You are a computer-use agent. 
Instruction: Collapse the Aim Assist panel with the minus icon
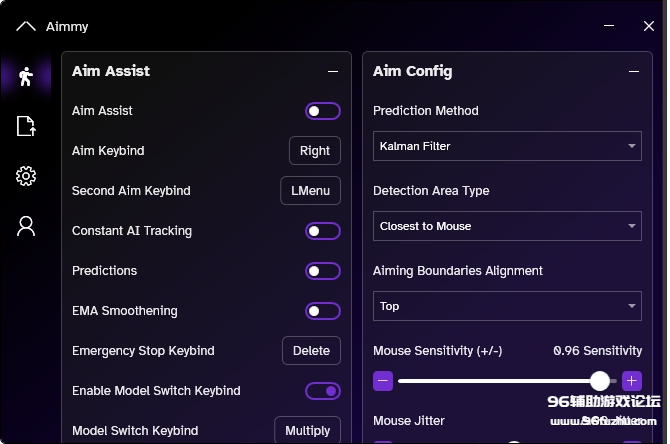(x=333, y=72)
